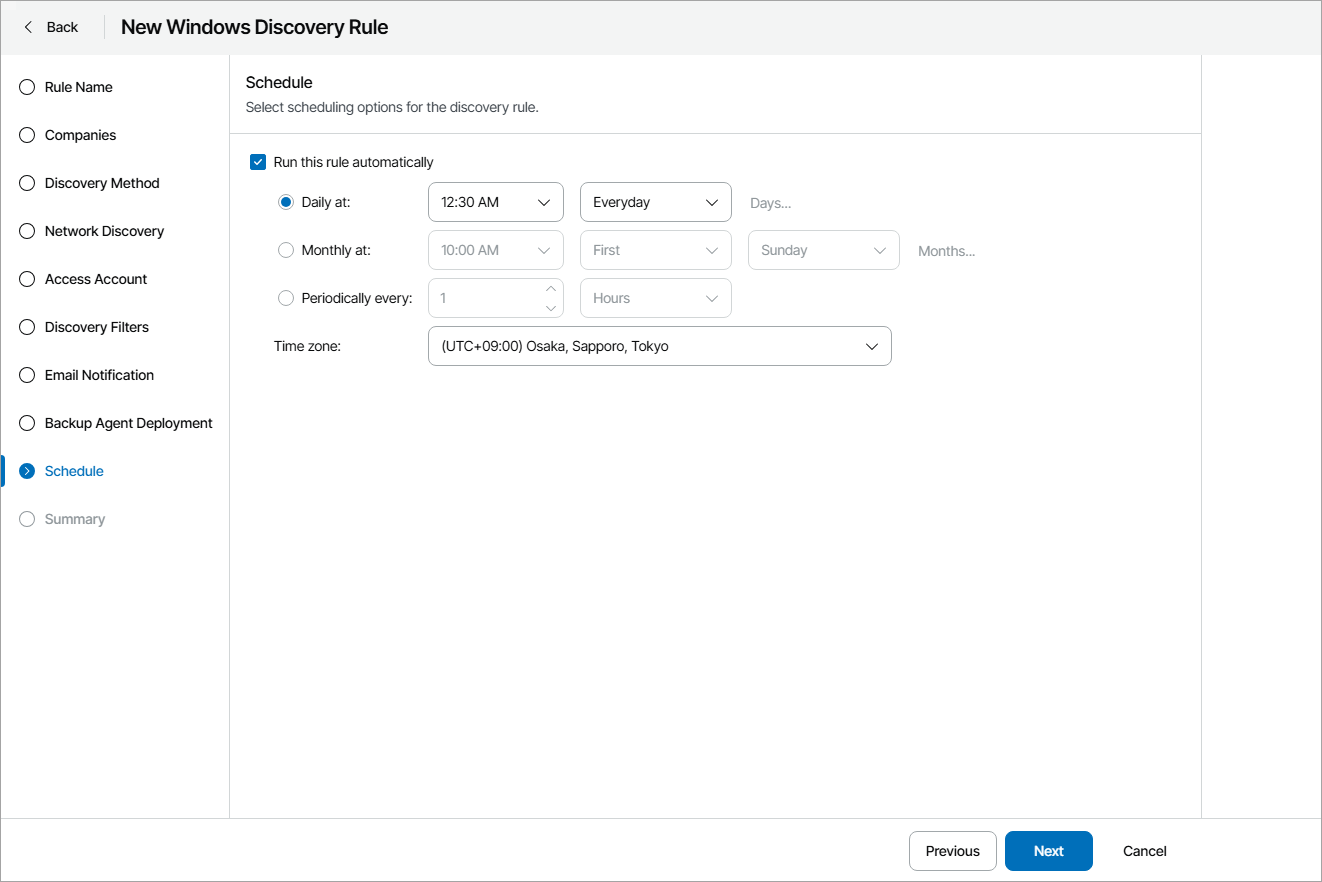Viewport: 1322px width, 882px height.
Task: Click the Rule Name step circle icon
Action: tap(26, 87)
